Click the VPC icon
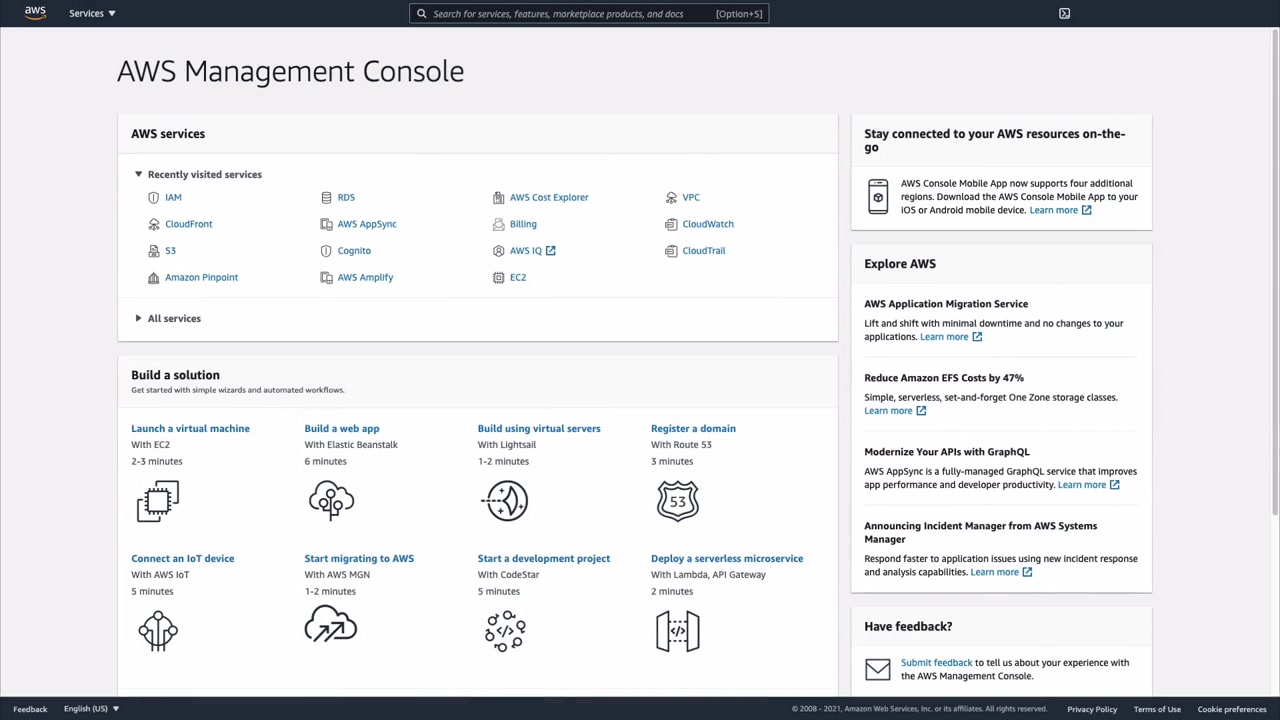This screenshot has height=720, width=1280. 671,198
